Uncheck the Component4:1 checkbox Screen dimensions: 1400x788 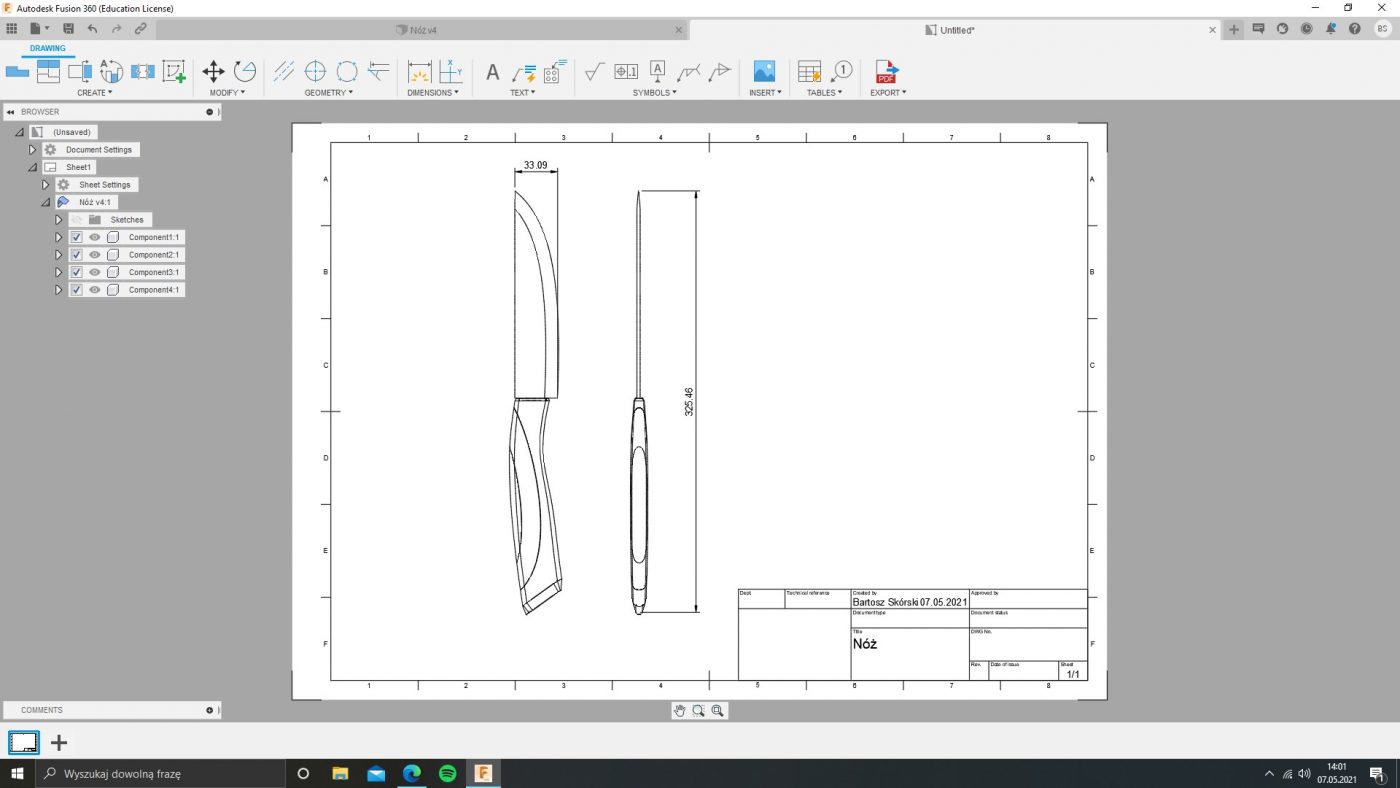pos(76,290)
